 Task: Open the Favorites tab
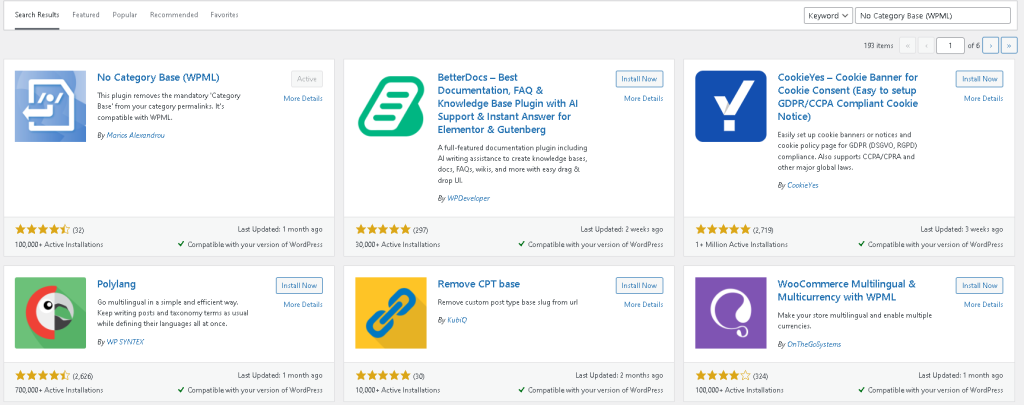tap(224, 16)
